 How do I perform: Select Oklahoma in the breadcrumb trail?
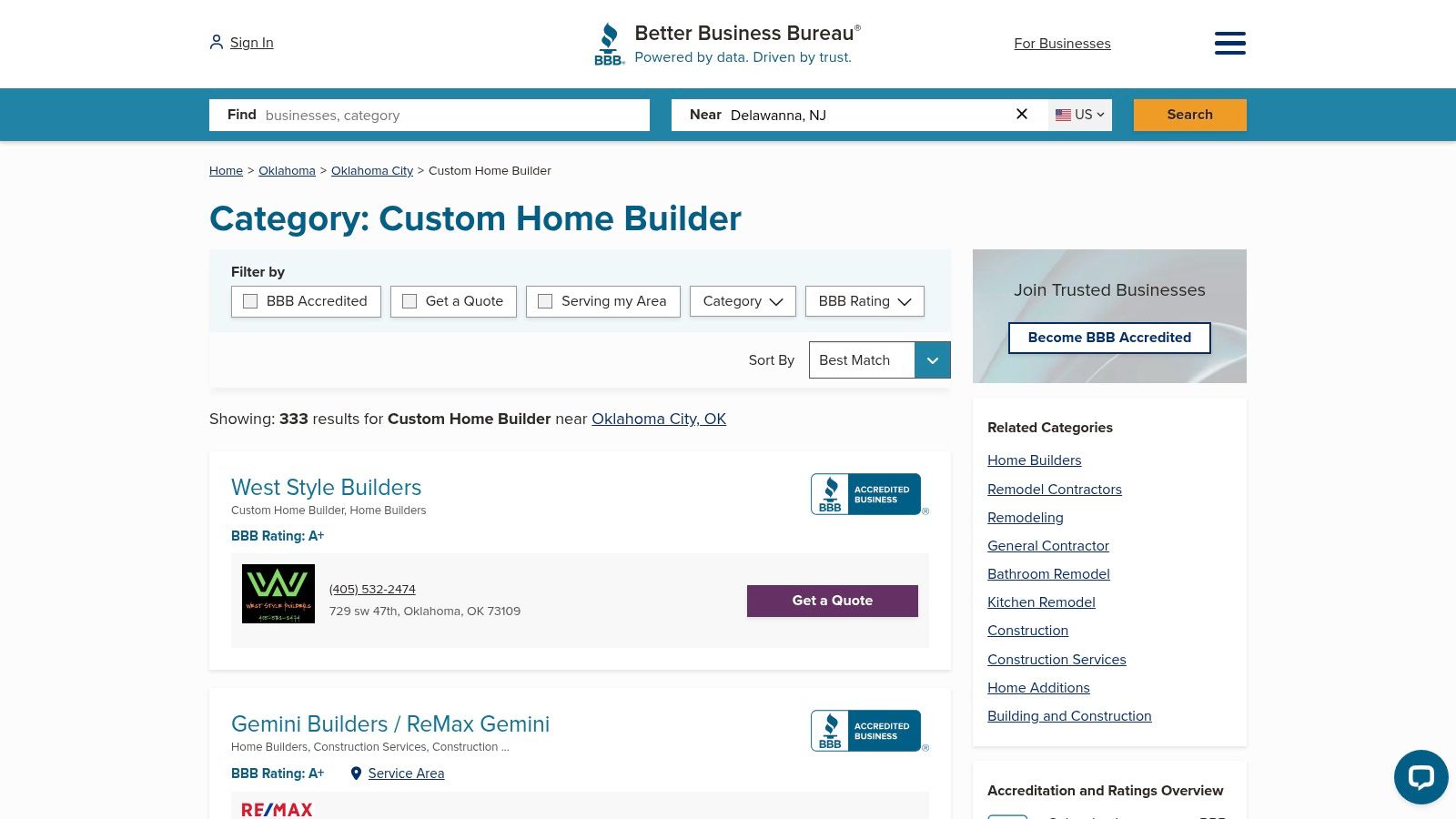[x=287, y=170]
